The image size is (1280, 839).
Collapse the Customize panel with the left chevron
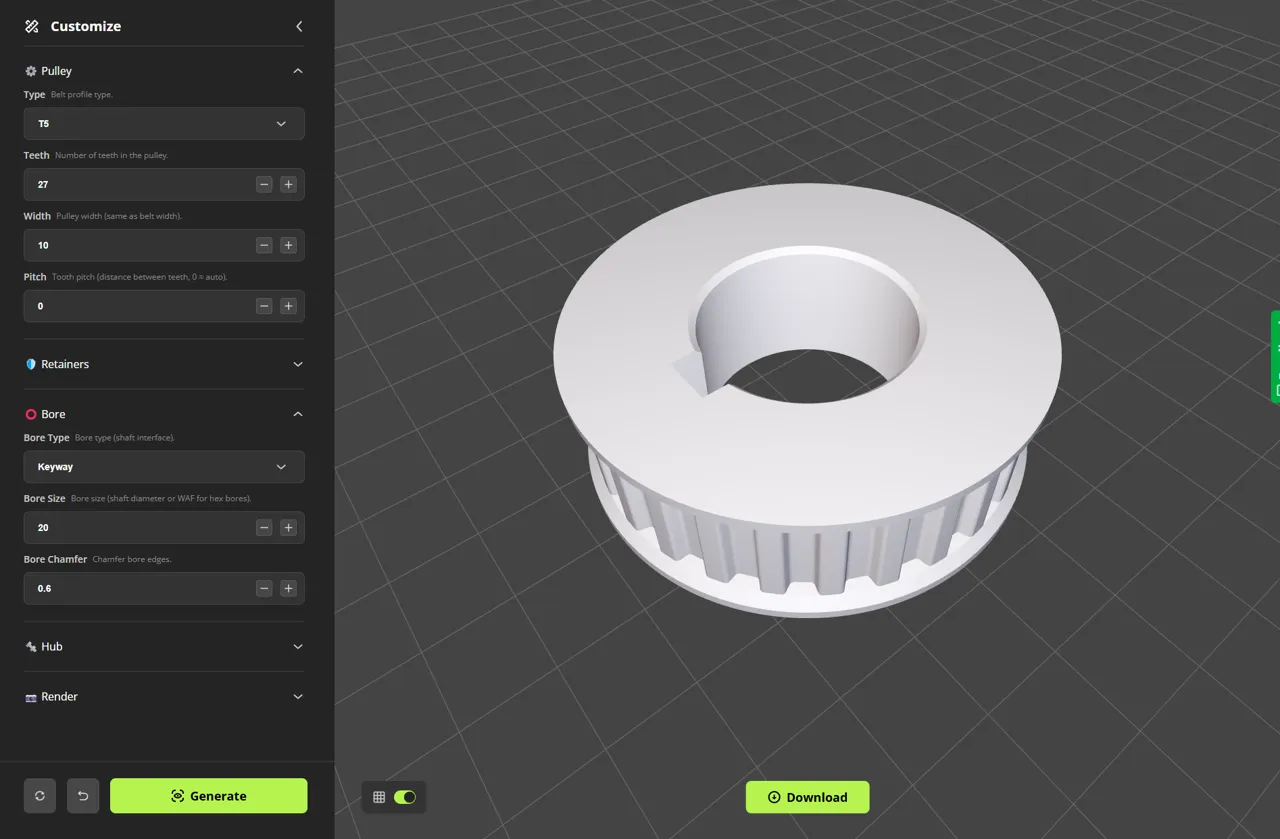coord(298,27)
